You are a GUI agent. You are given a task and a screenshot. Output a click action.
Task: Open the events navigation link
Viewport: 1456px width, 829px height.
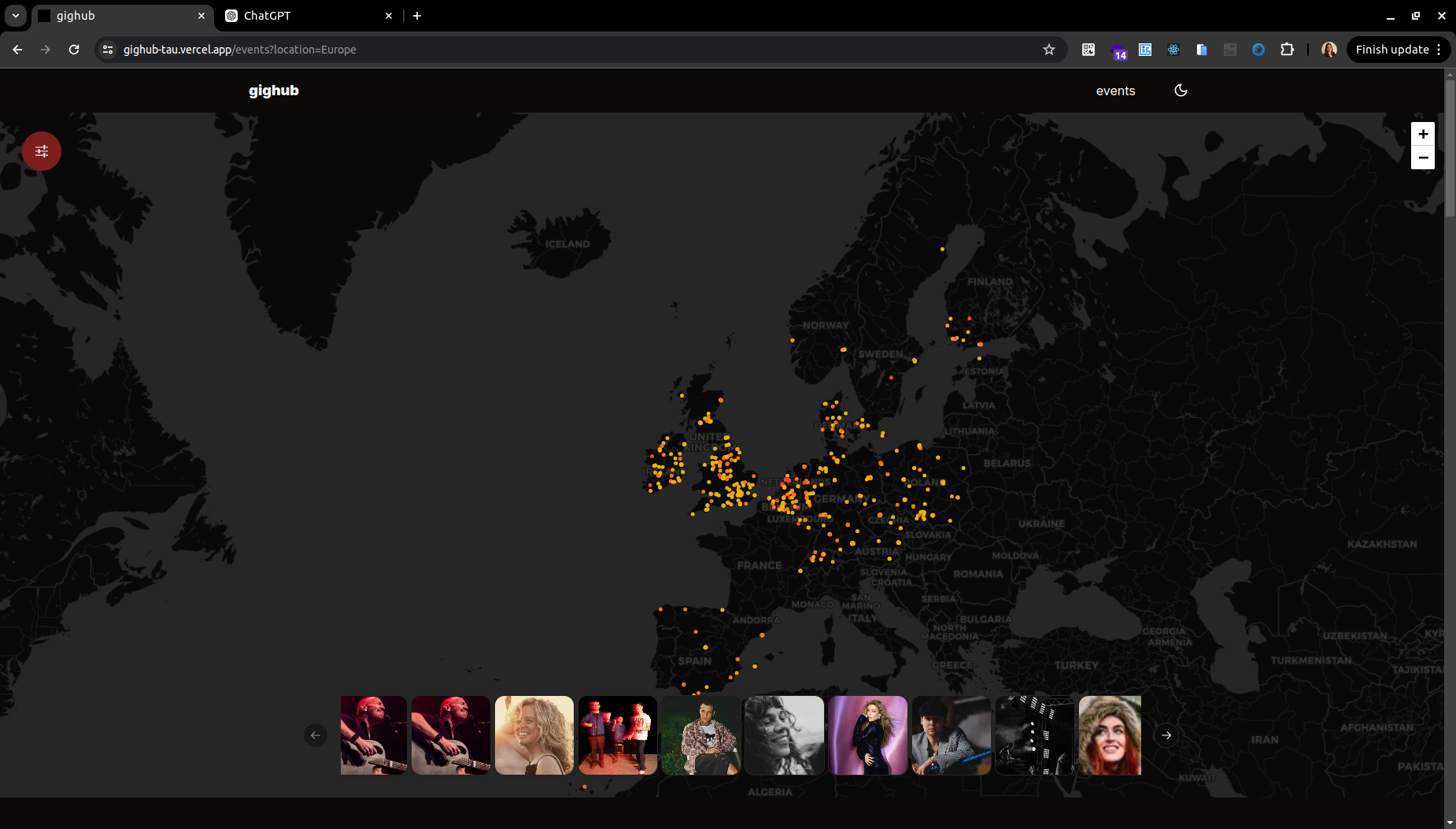(1115, 91)
